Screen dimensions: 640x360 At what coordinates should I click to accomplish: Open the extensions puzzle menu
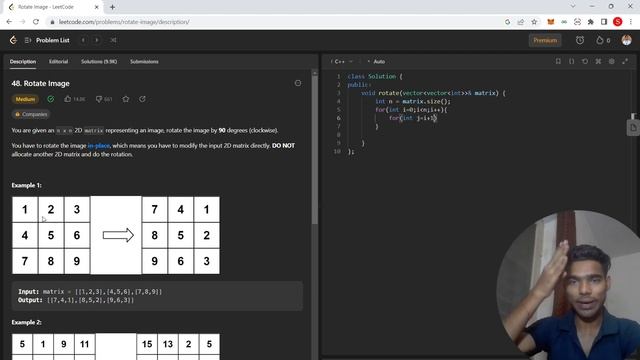coord(591,22)
